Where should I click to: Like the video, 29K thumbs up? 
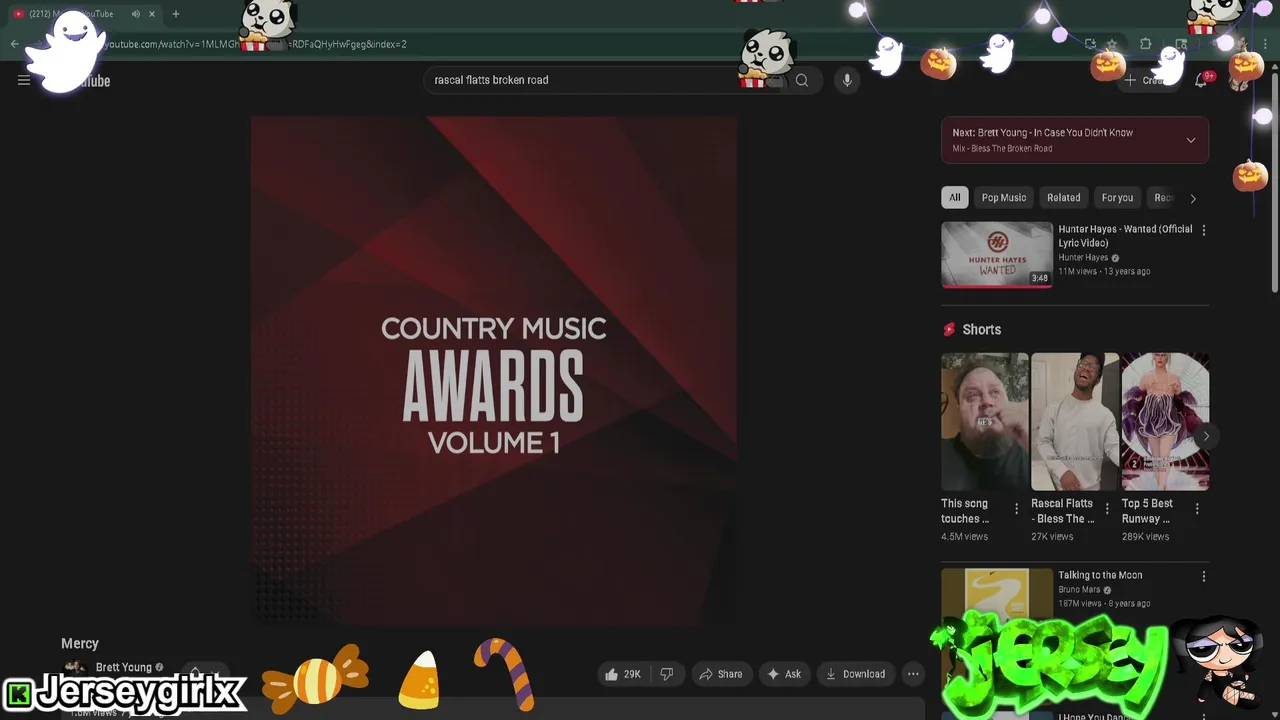(622, 674)
